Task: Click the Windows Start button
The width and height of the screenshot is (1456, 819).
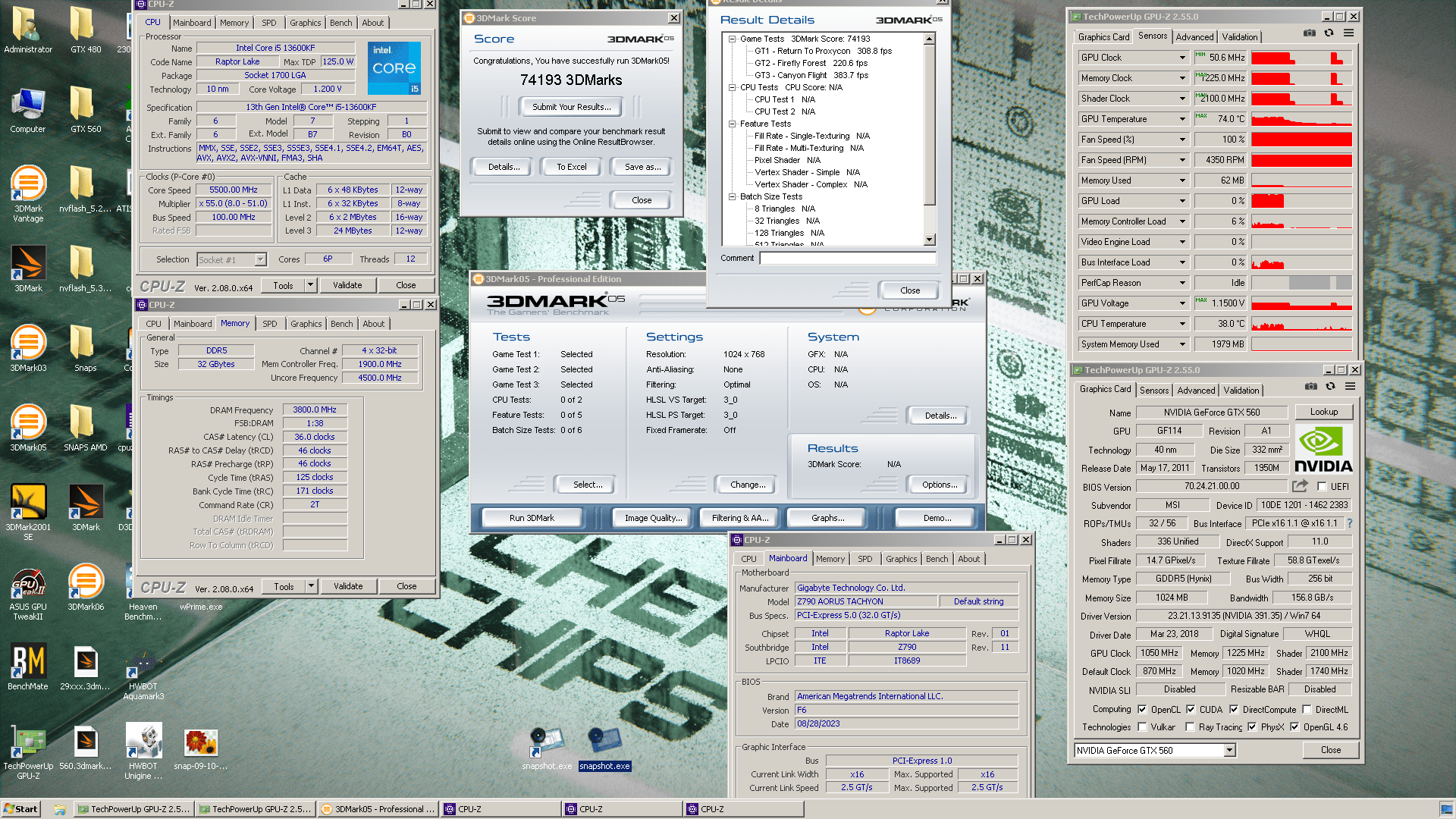Action: point(20,809)
